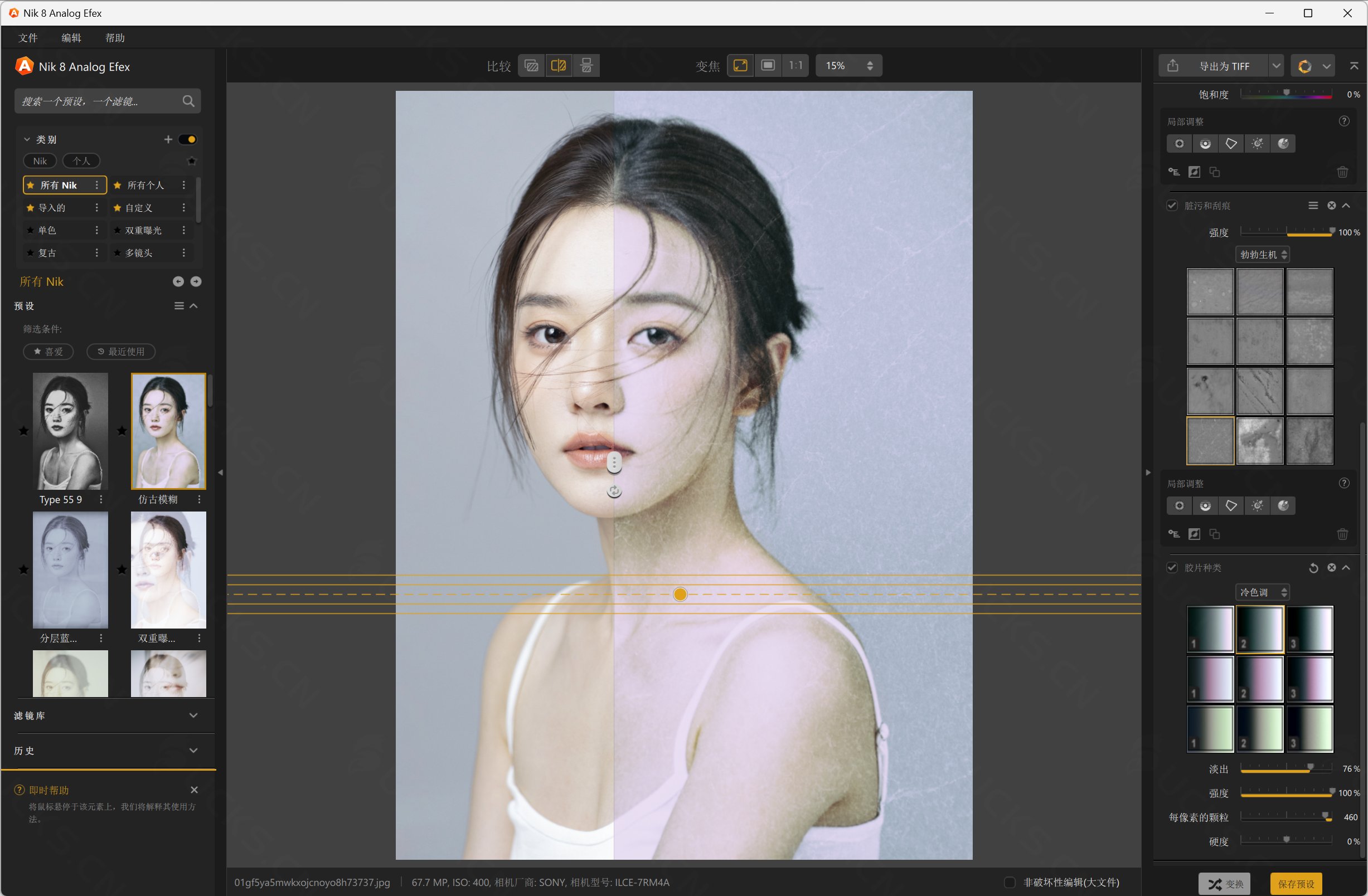Open help for top 局部调整 section
The image size is (1368, 896).
coord(1344,121)
